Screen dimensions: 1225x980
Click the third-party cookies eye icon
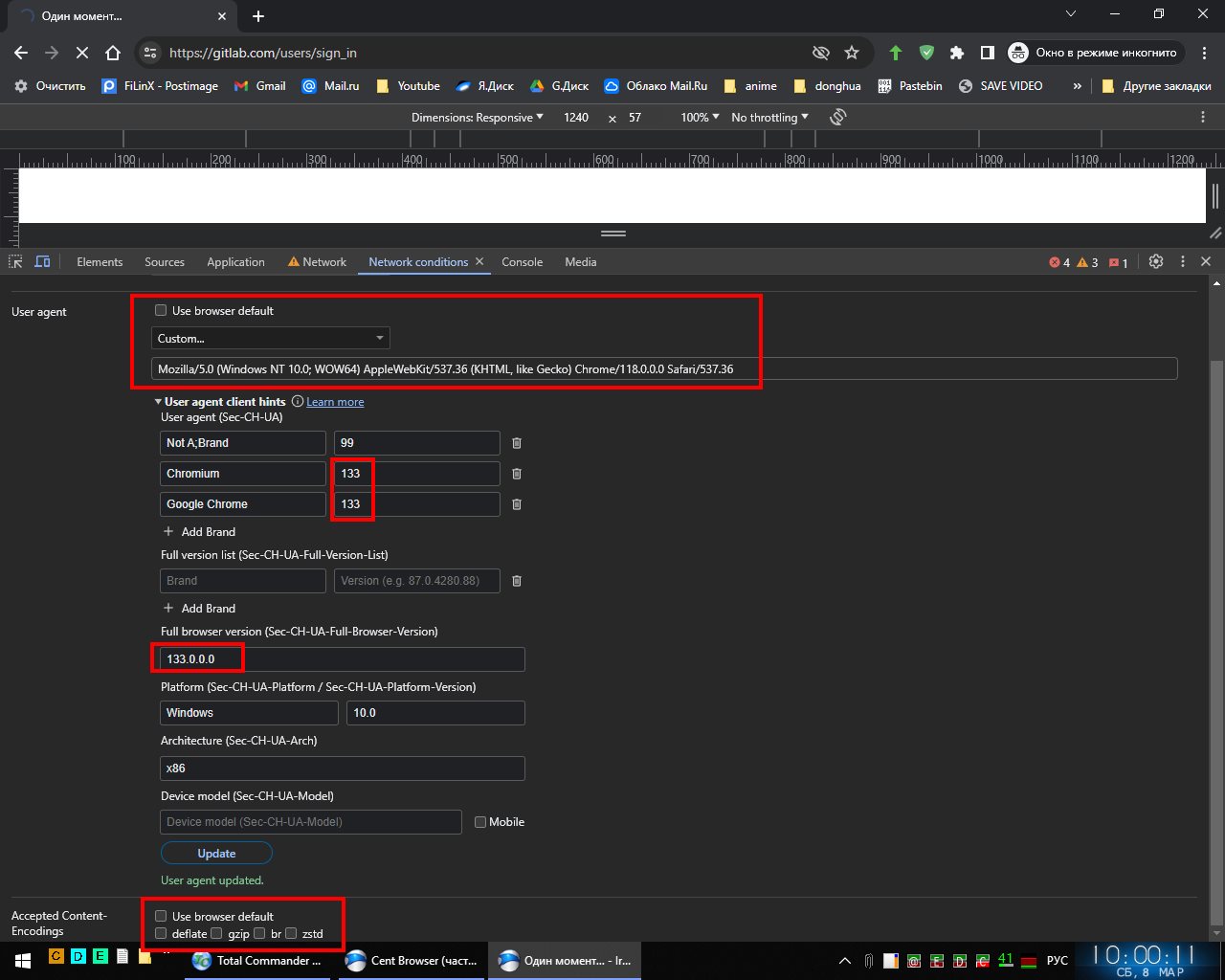(820, 53)
